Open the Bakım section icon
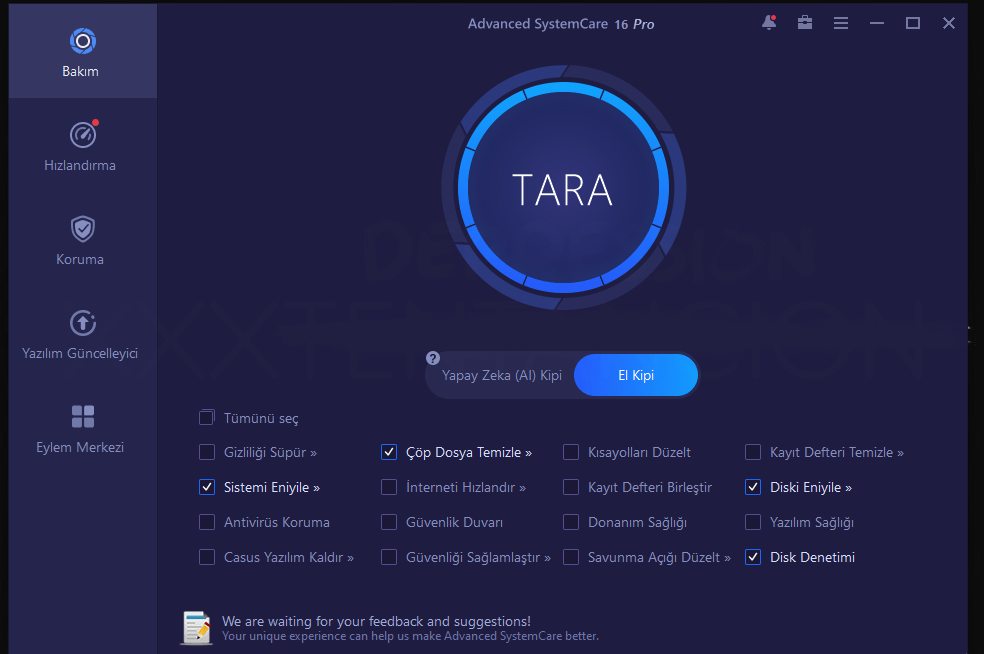Image resolution: width=984 pixels, height=654 pixels. [x=82, y=41]
